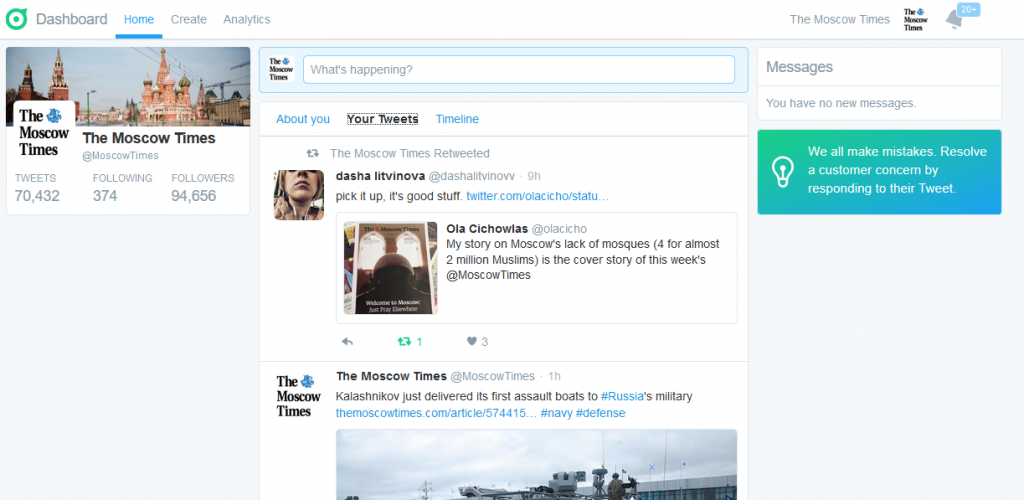Click The Moscow Times account name in header
Screen dimensions: 1024x500
point(840,20)
